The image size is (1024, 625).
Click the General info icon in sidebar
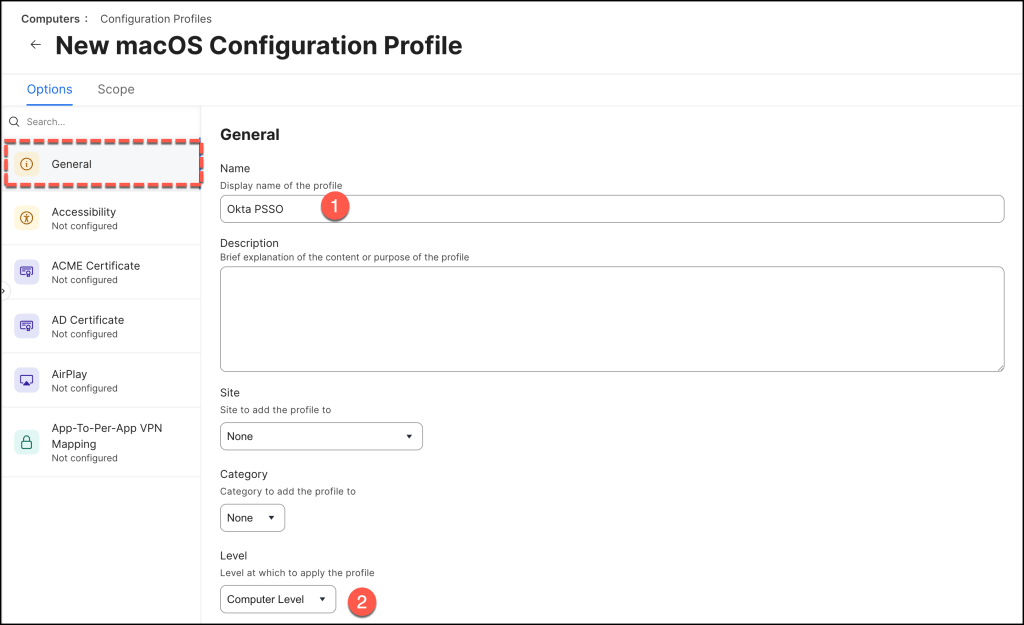27,164
